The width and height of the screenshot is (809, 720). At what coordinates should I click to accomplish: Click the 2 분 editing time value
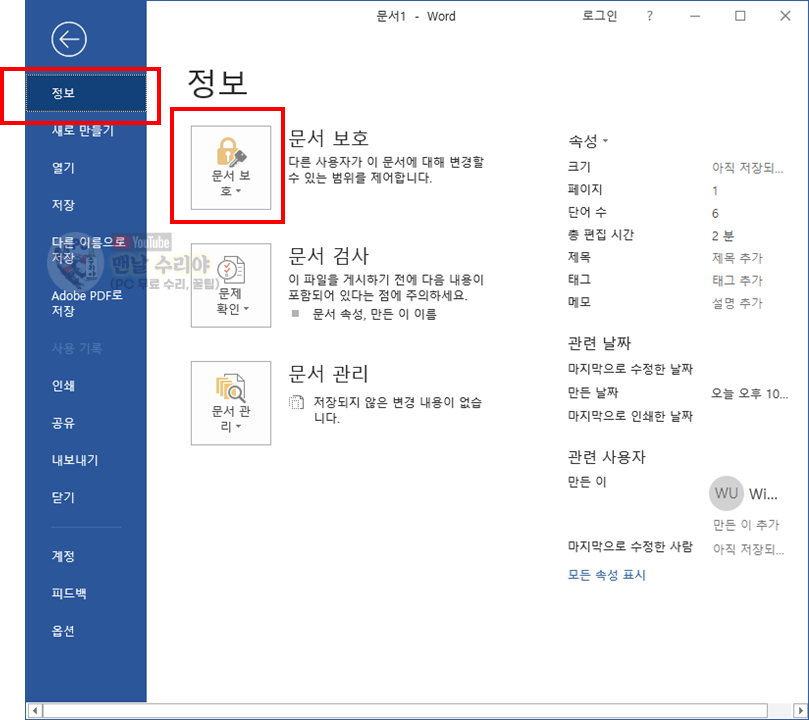(x=722, y=236)
